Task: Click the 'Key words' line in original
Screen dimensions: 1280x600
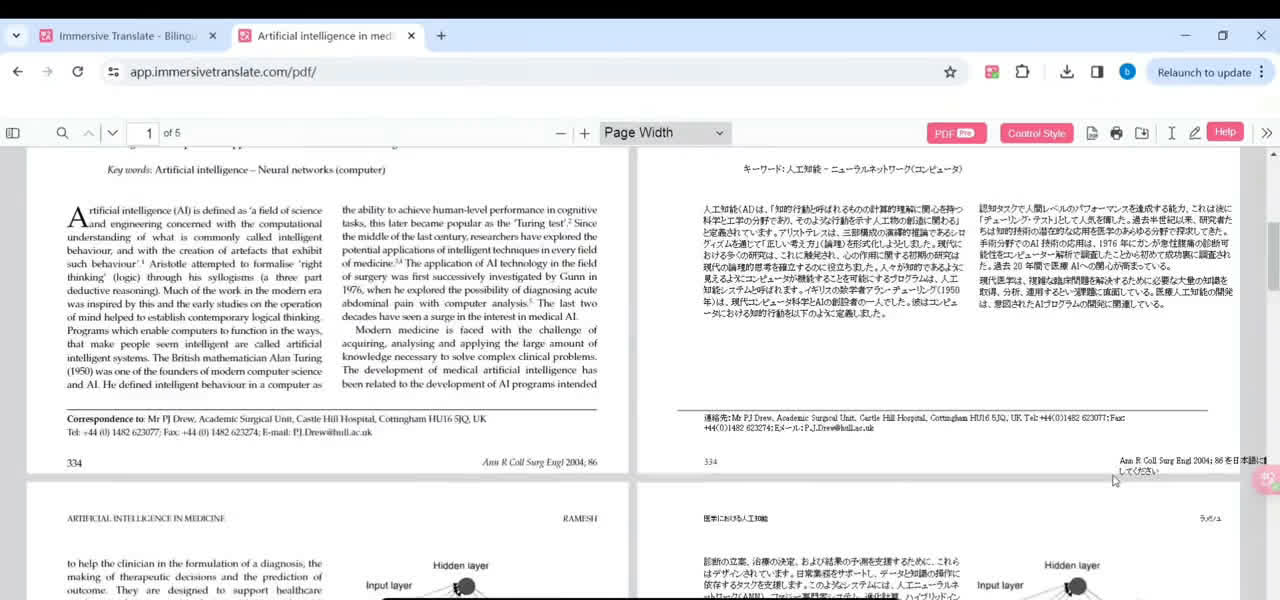Action: [246, 170]
